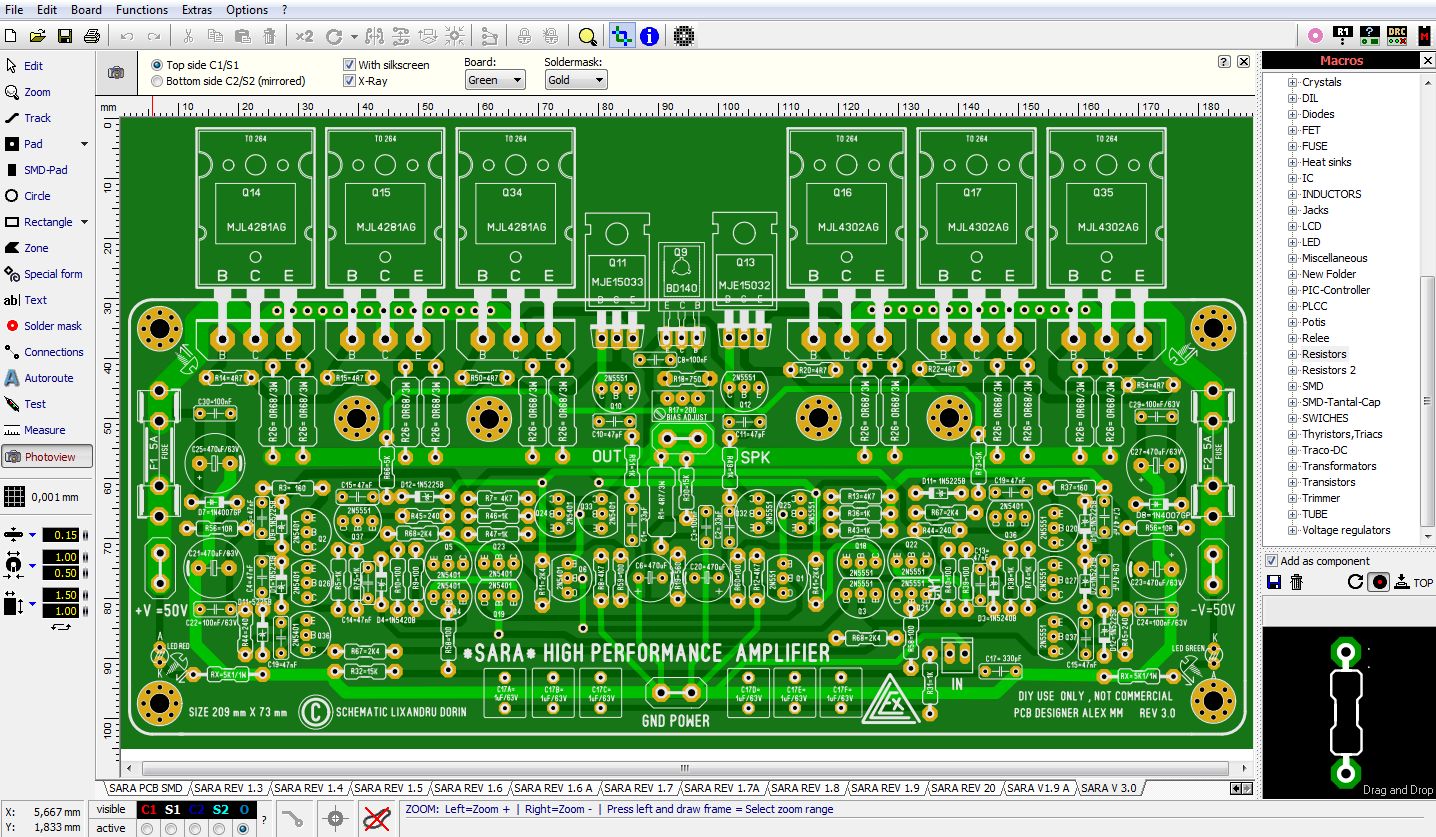This screenshot has width=1436, height=837.
Task: Switch to the SARA V 3.0 tab
Action: point(1109,788)
